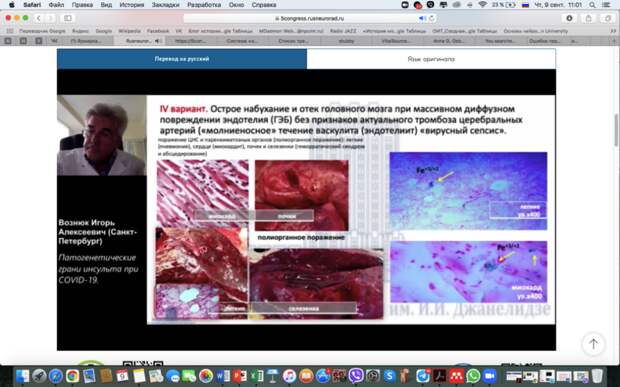Toggle the Safari sidebar button
Image resolution: width=620 pixels, height=387 pixels.
pos(68,18)
